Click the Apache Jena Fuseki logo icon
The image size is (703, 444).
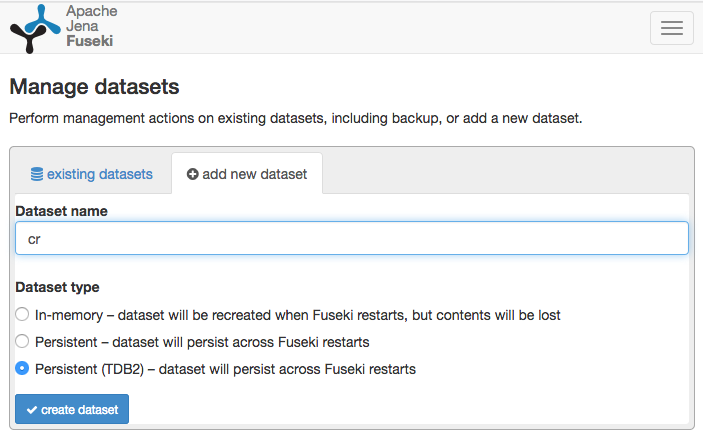tap(34, 28)
